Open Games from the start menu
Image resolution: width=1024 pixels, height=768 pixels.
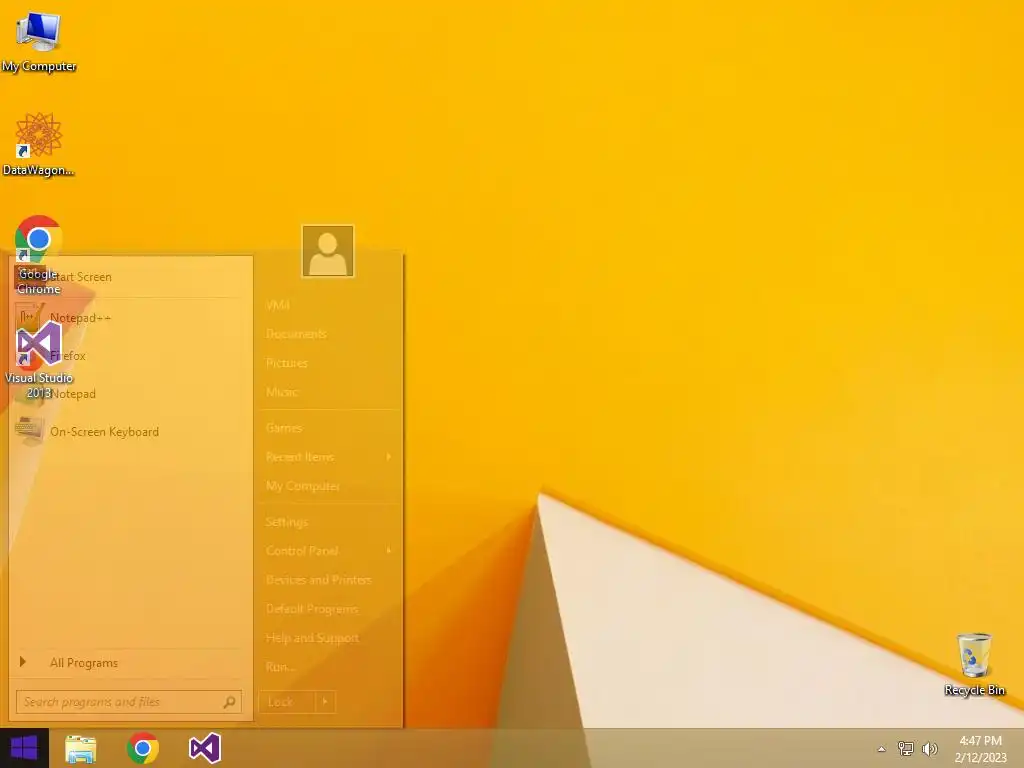(329, 428)
